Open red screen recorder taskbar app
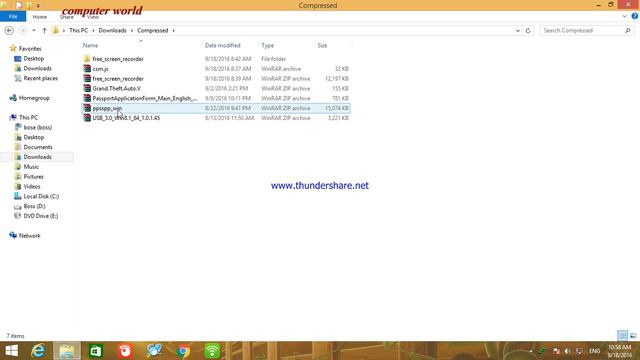640x360 pixels. click(x=125, y=351)
